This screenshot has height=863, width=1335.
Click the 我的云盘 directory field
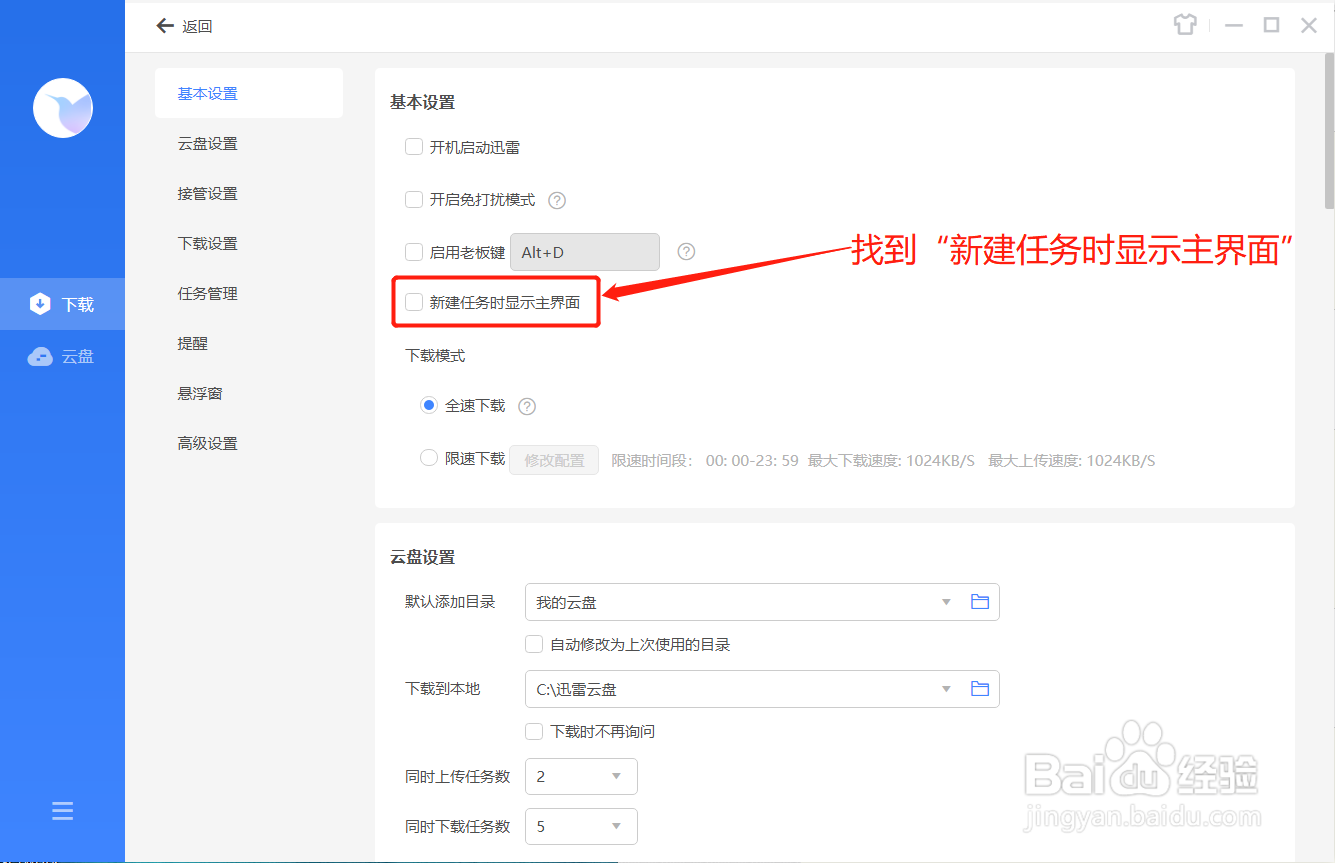(x=762, y=602)
